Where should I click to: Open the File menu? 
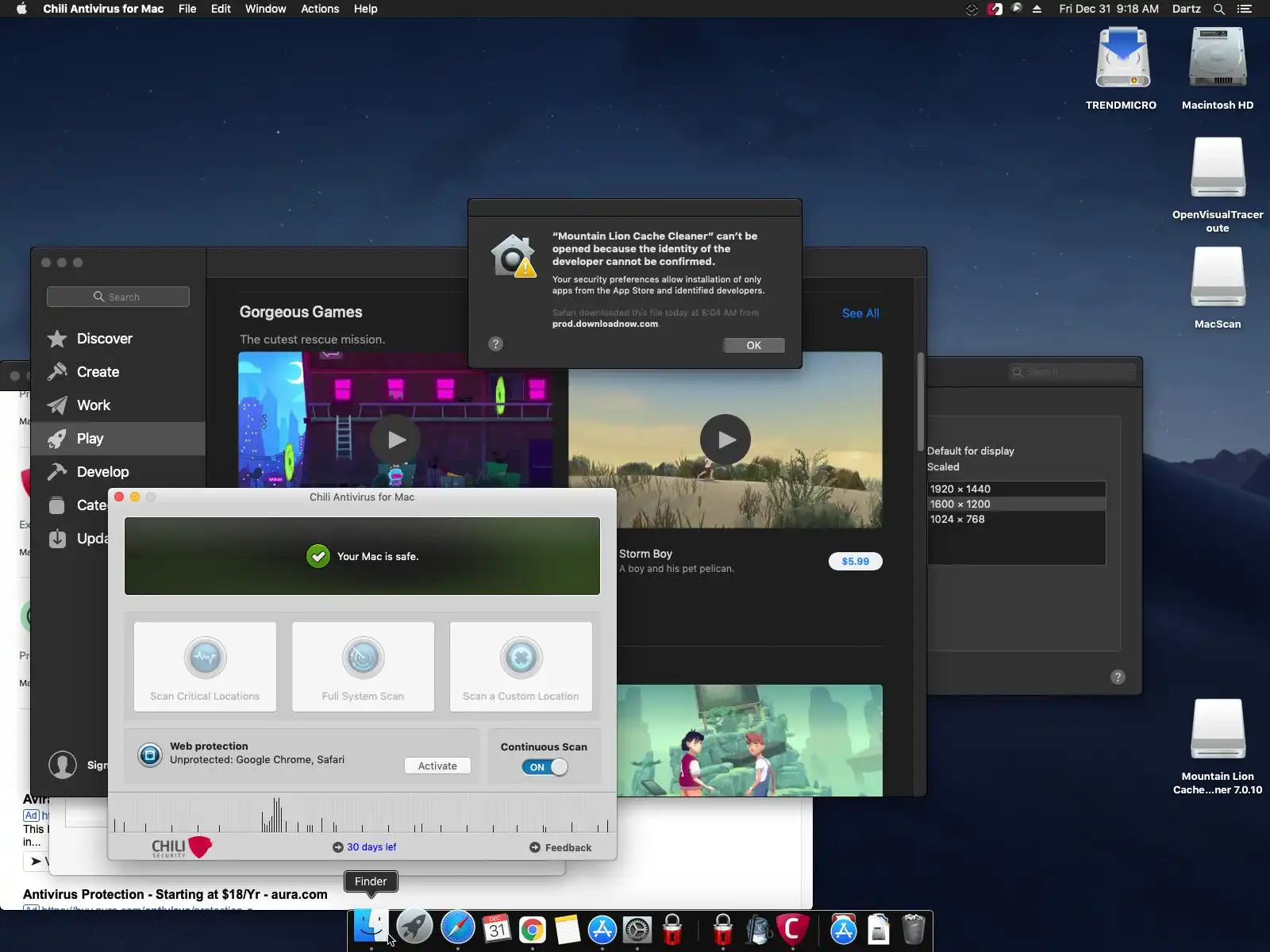click(x=187, y=9)
